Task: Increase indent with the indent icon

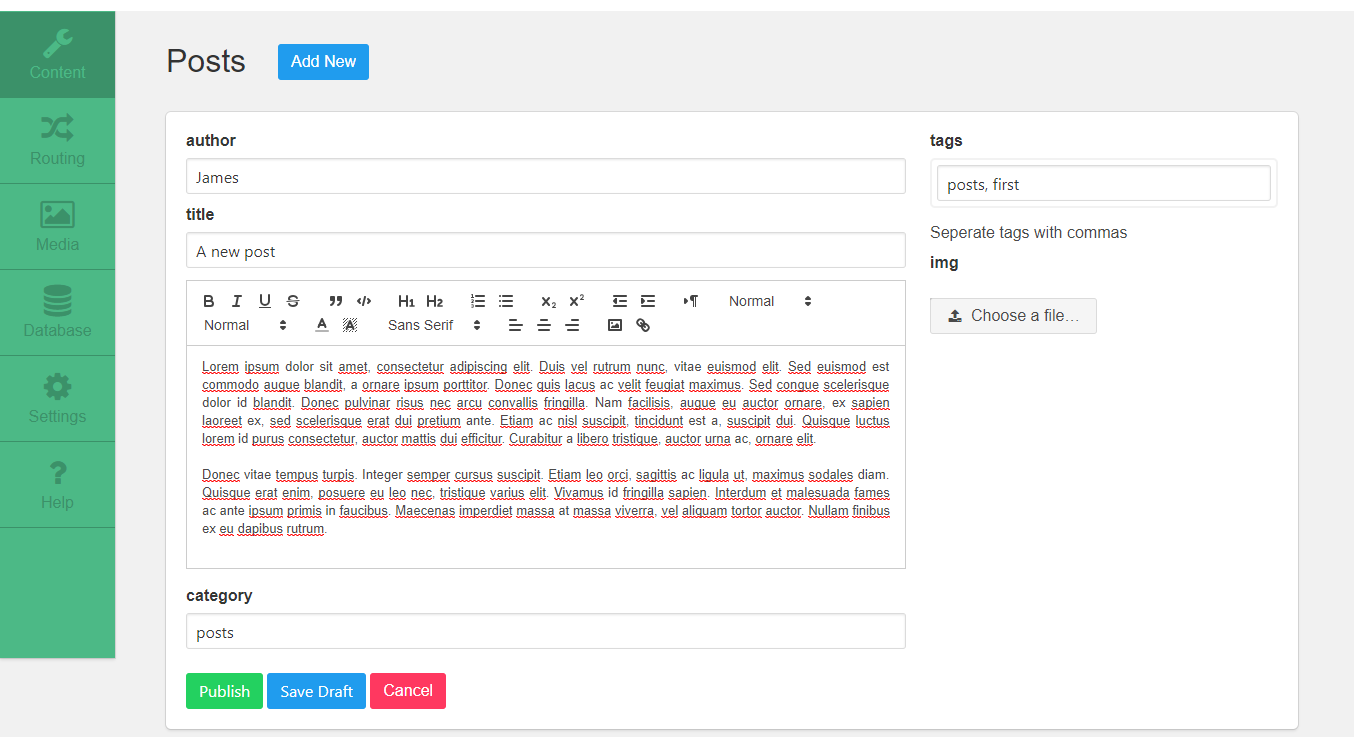Action: [x=648, y=301]
